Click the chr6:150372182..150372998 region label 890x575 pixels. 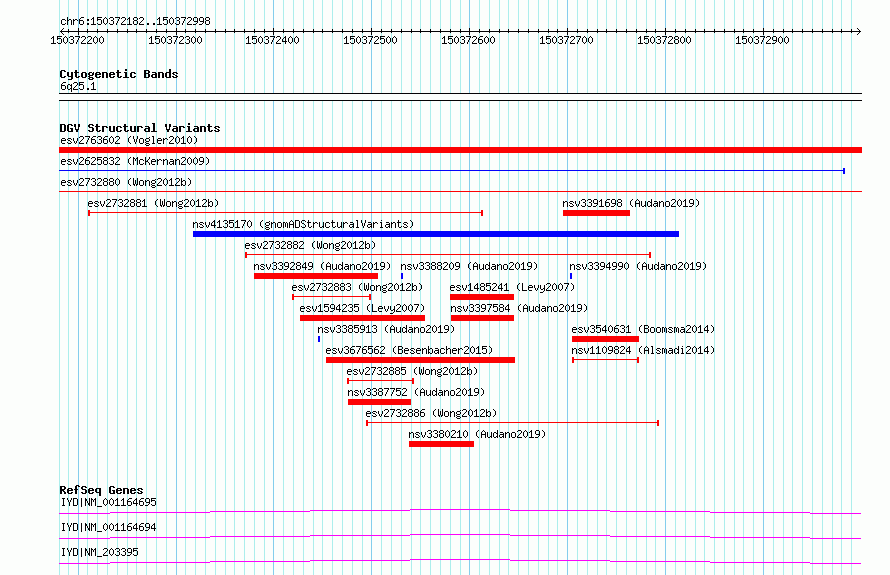coord(135,21)
